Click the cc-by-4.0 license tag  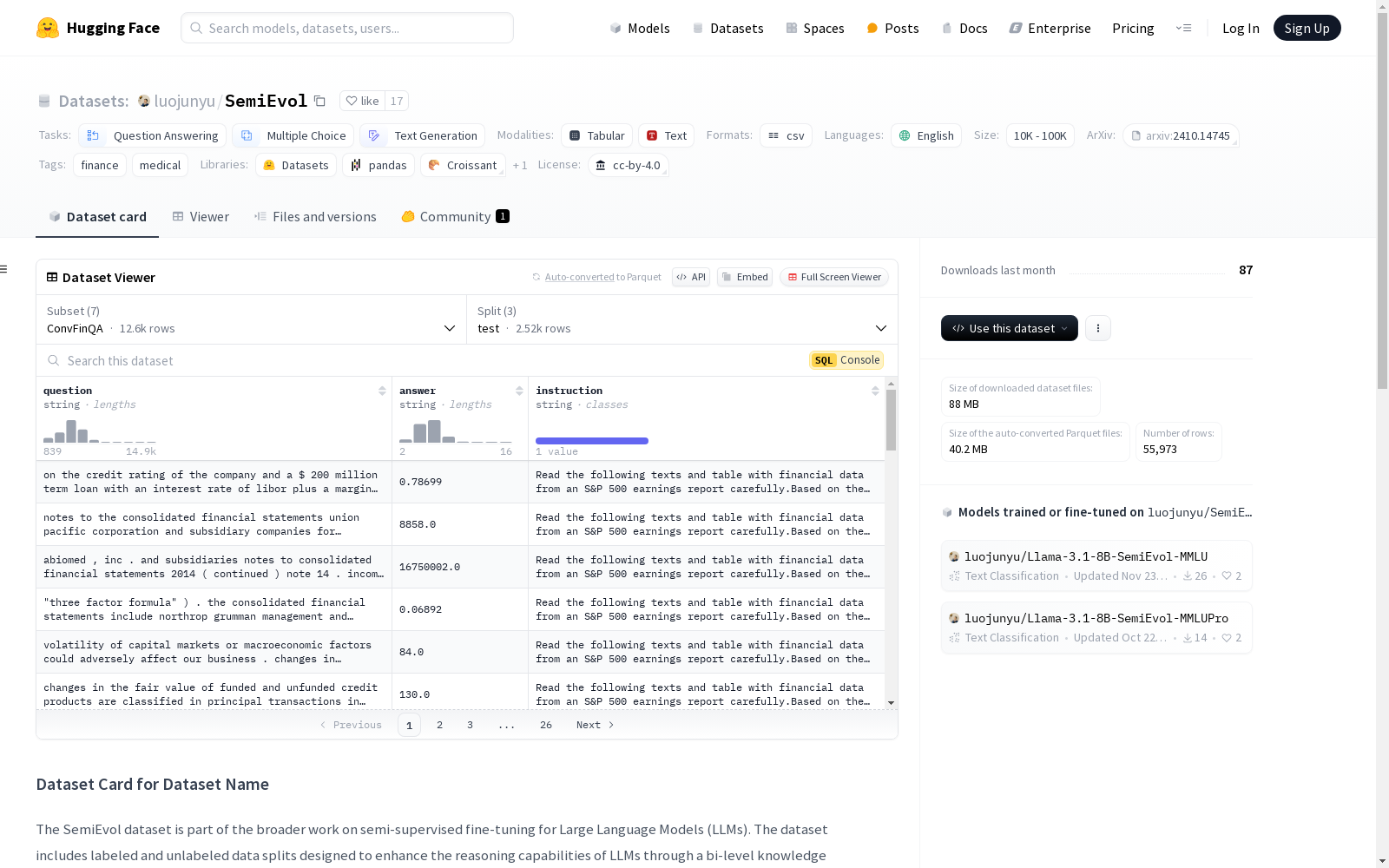click(x=628, y=165)
